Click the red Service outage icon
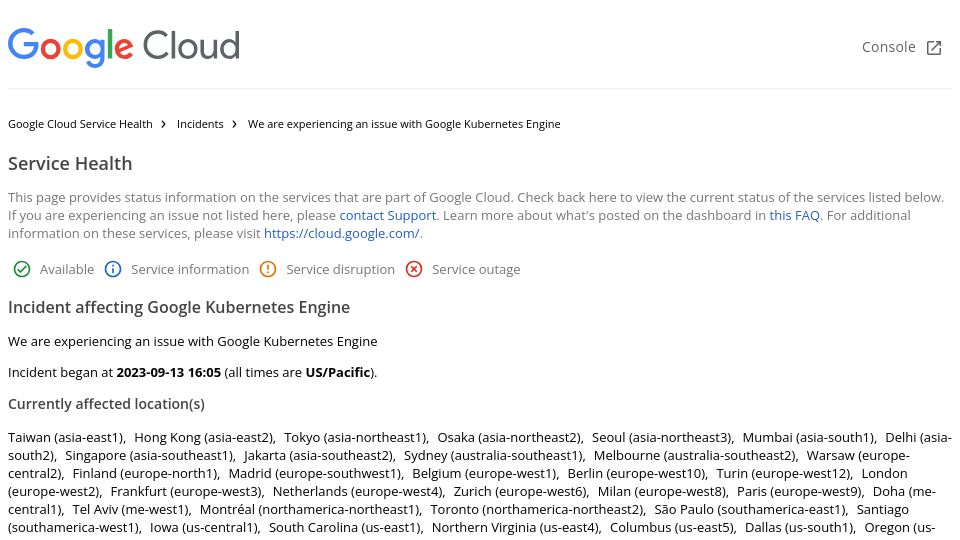 [x=414, y=269]
